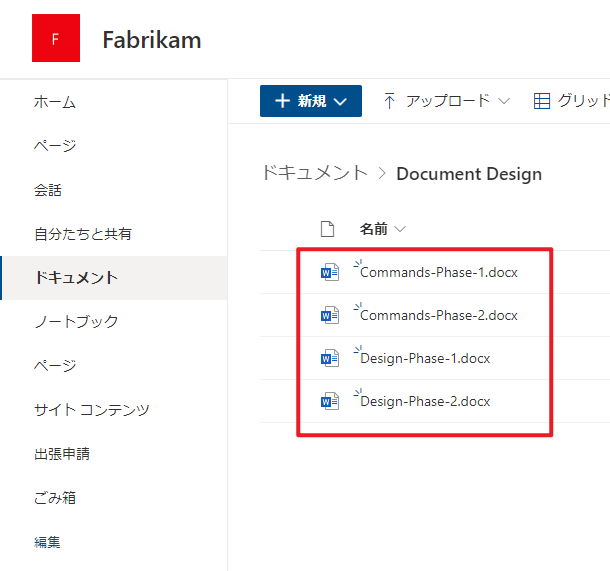Open the 名前 column sort dropdown
Screen dimensions: 610x571
pos(383,229)
